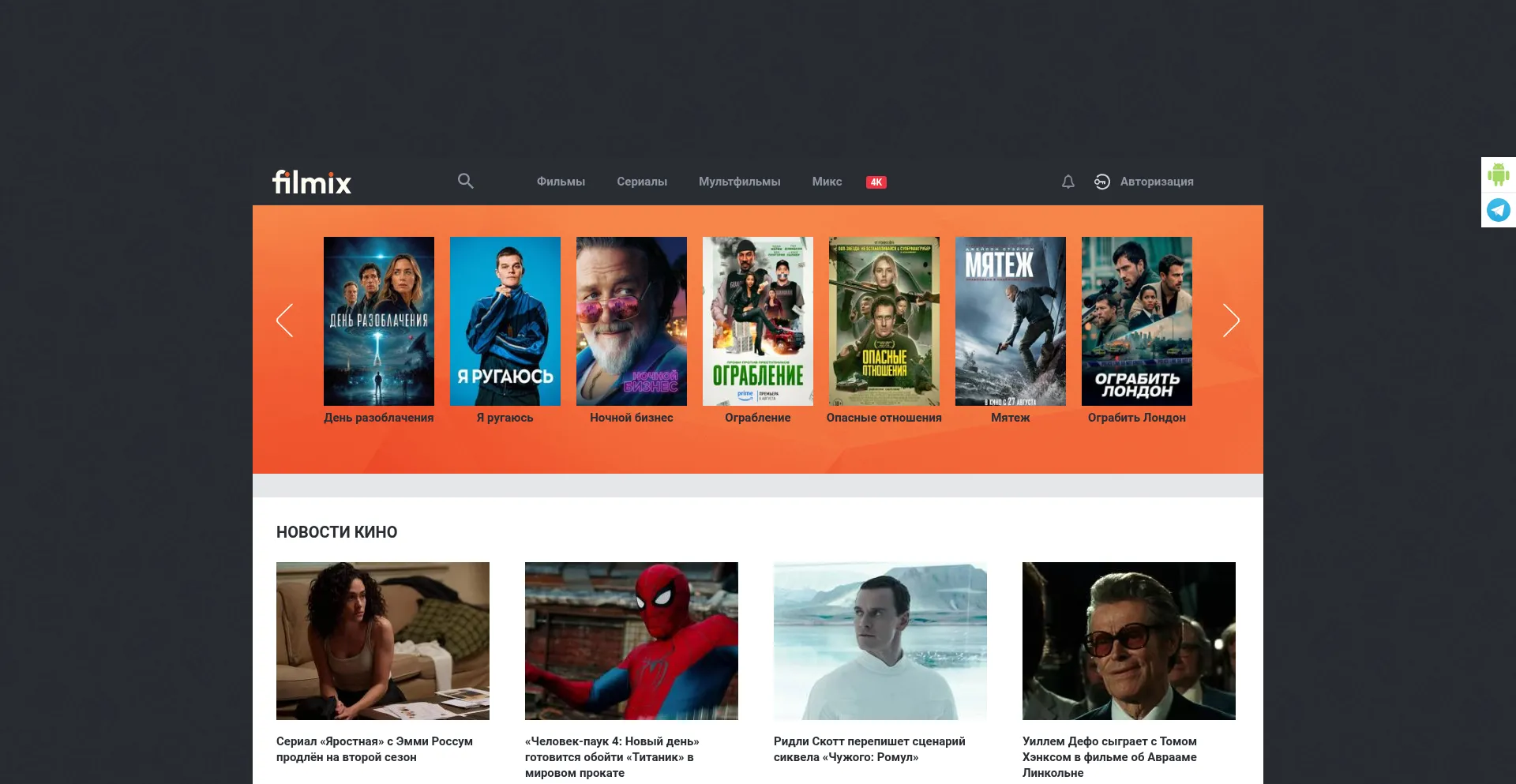This screenshot has width=1516, height=784.
Task: Open the Уиллем Дефо news image
Action: click(1129, 641)
